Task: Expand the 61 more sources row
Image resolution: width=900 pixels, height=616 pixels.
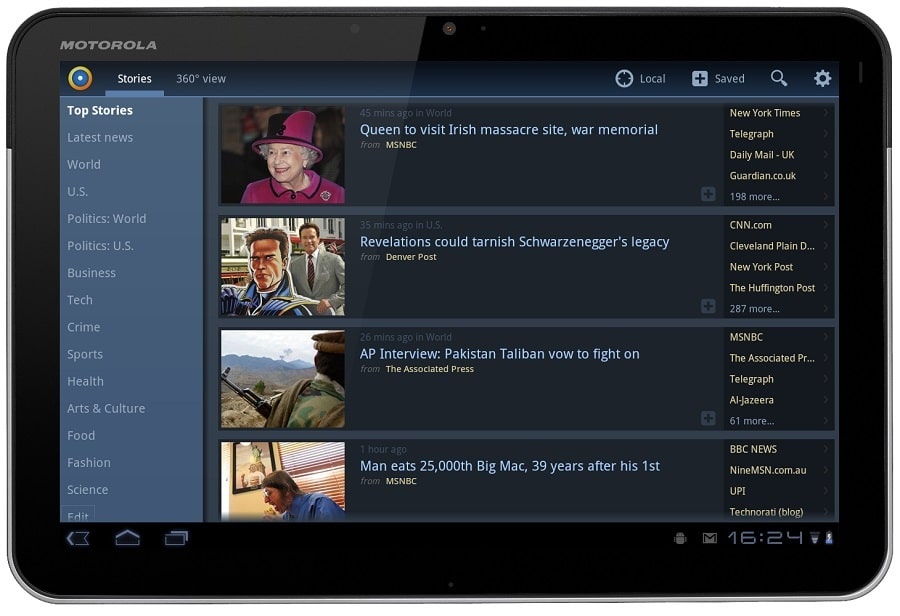Action: [x=779, y=421]
